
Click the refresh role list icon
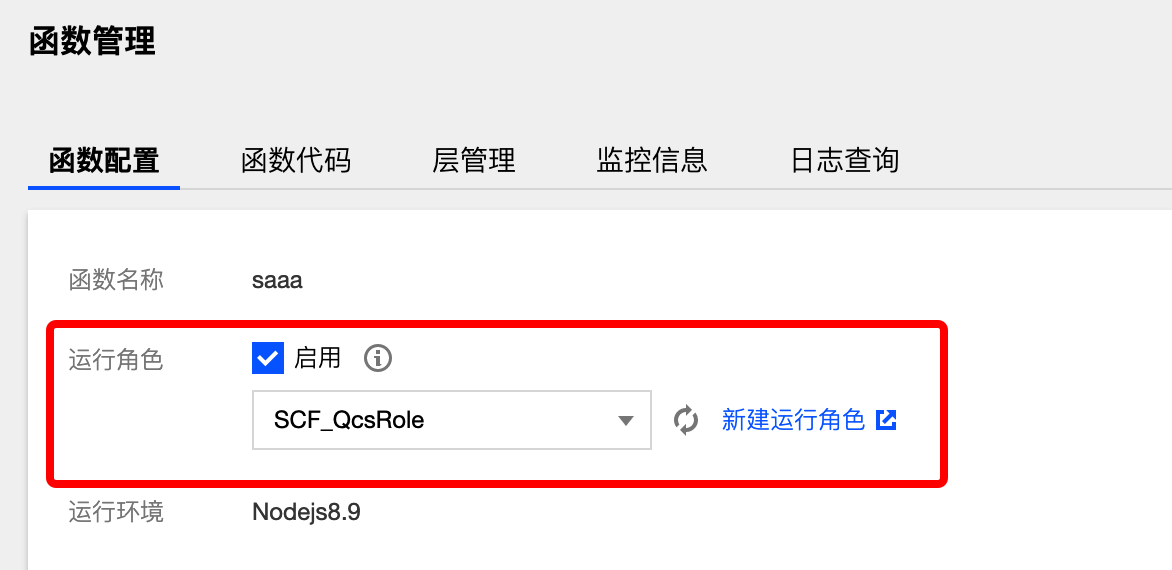click(686, 420)
